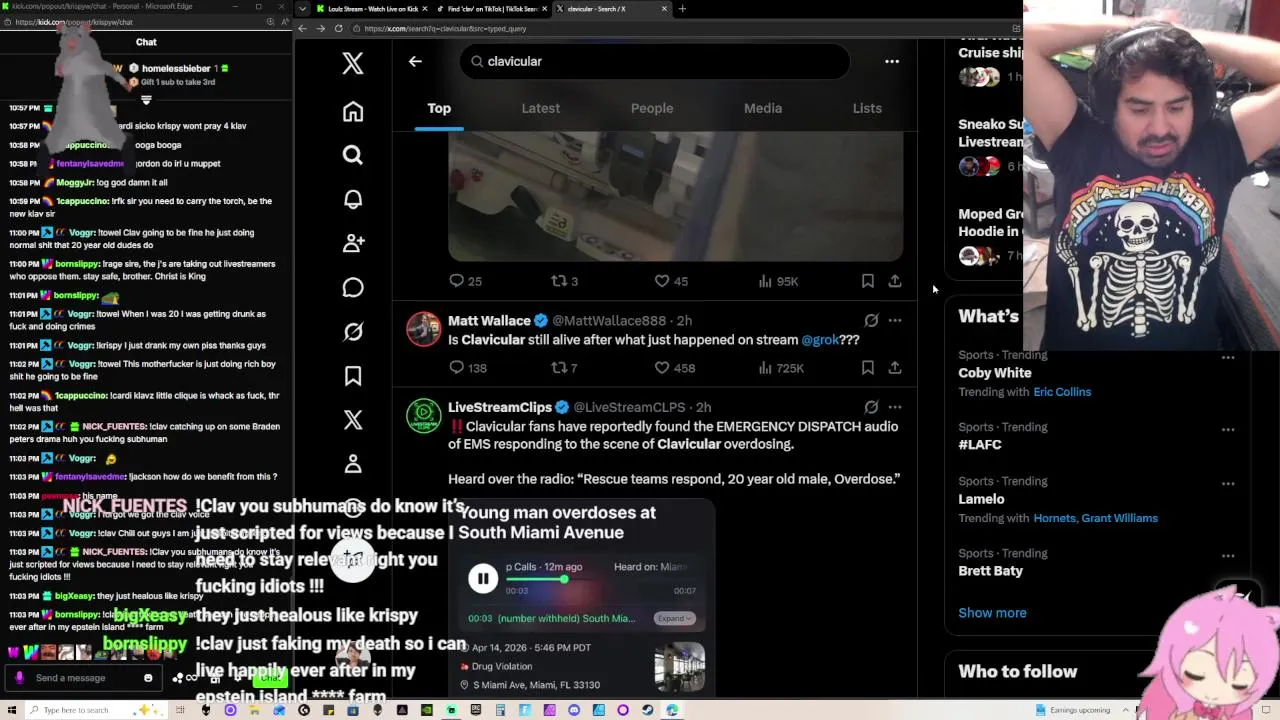Viewport: 1280px width, 720px height.
Task: Open Follow people icon in sidebar
Action: (x=352, y=243)
